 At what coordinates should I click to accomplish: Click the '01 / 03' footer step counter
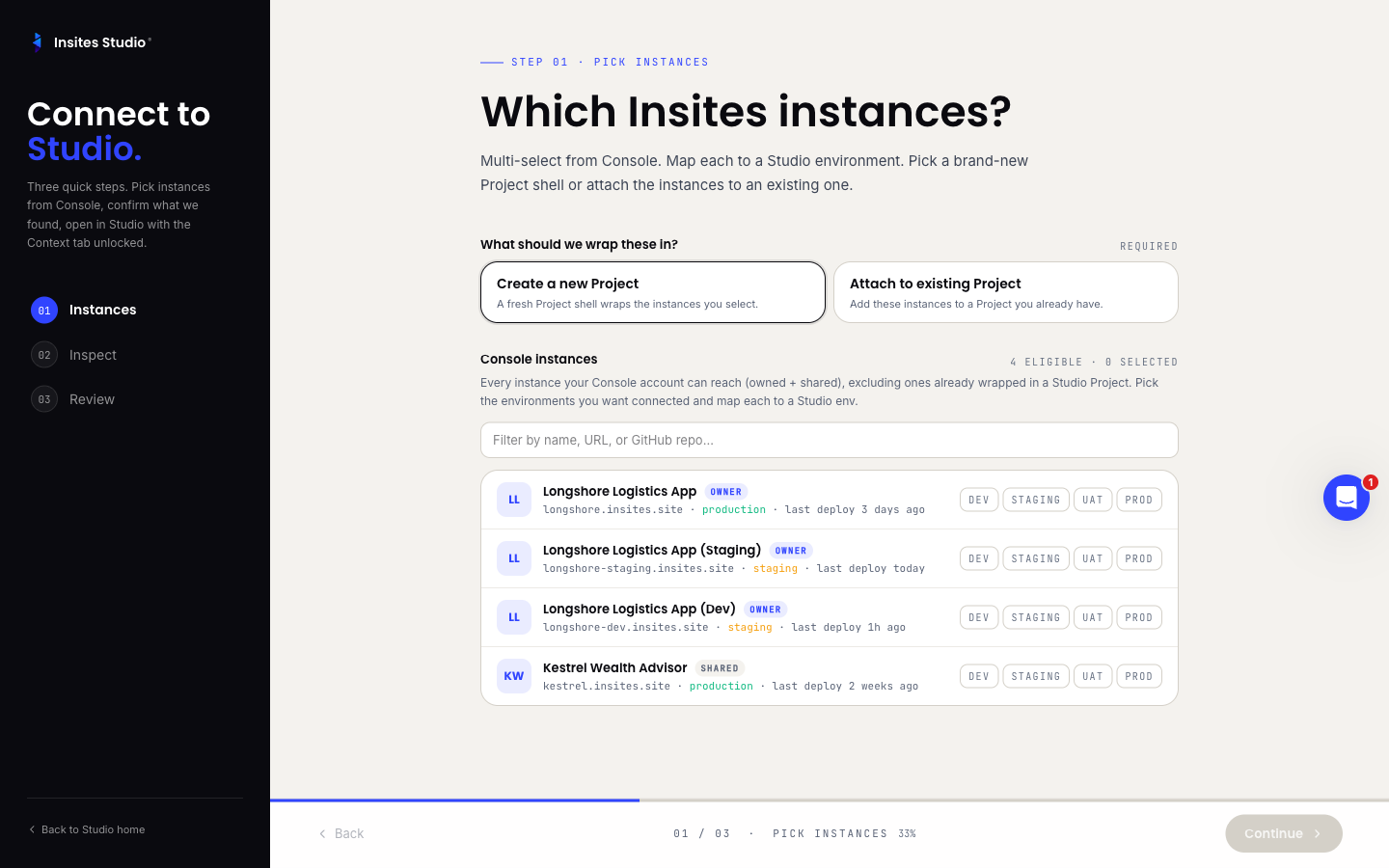point(702,833)
